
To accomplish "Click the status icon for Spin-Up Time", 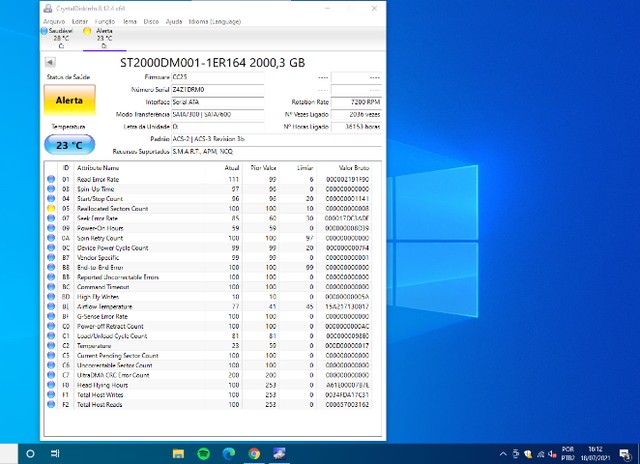I will [x=51, y=189].
